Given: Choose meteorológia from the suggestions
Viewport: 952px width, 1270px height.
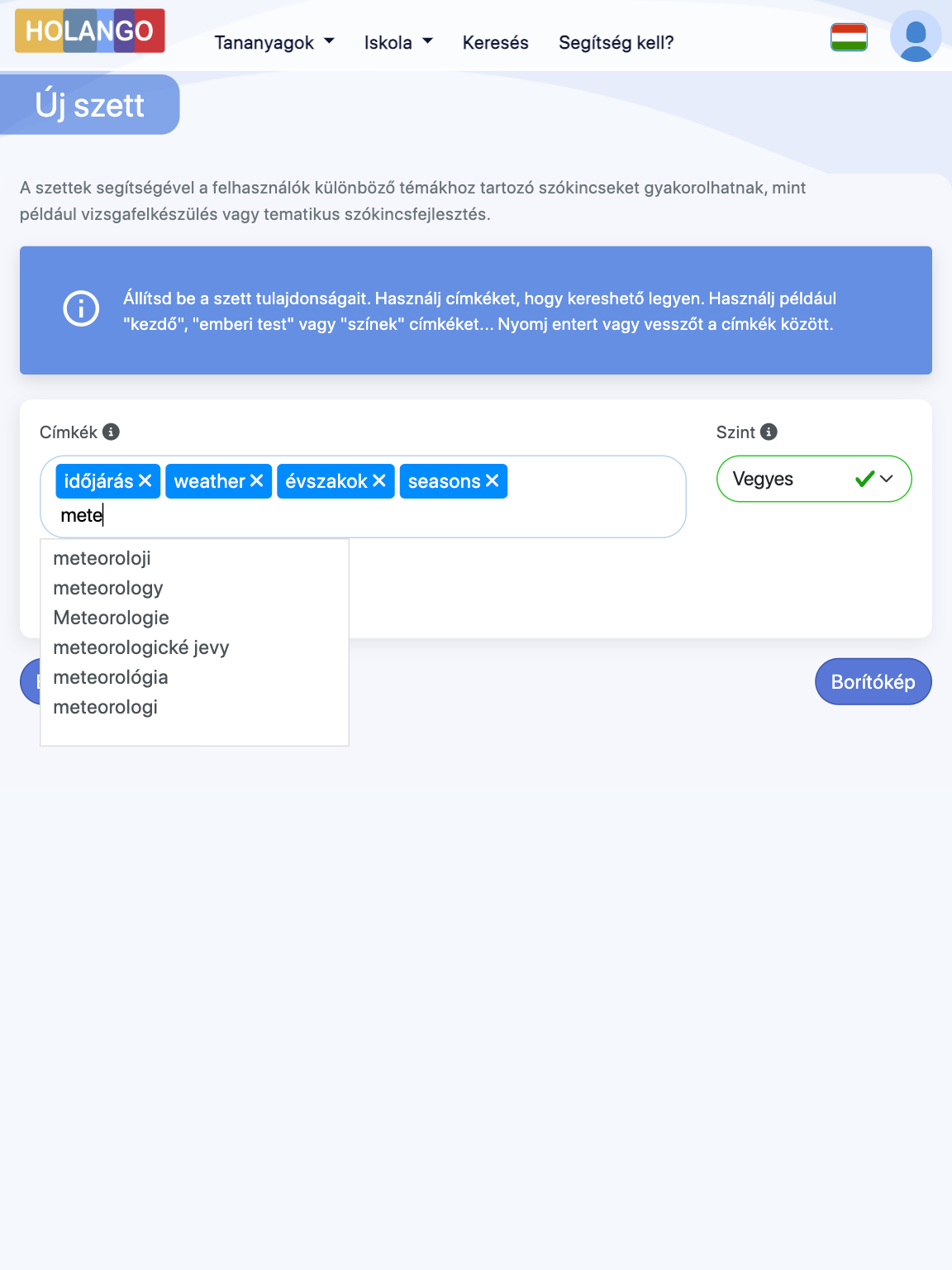Looking at the screenshot, I should pyautogui.click(x=111, y=677).
